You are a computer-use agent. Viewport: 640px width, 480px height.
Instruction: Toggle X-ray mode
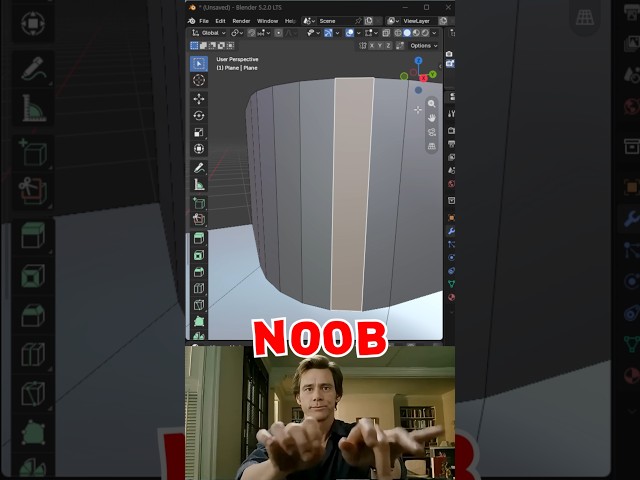tap(386, 33)
